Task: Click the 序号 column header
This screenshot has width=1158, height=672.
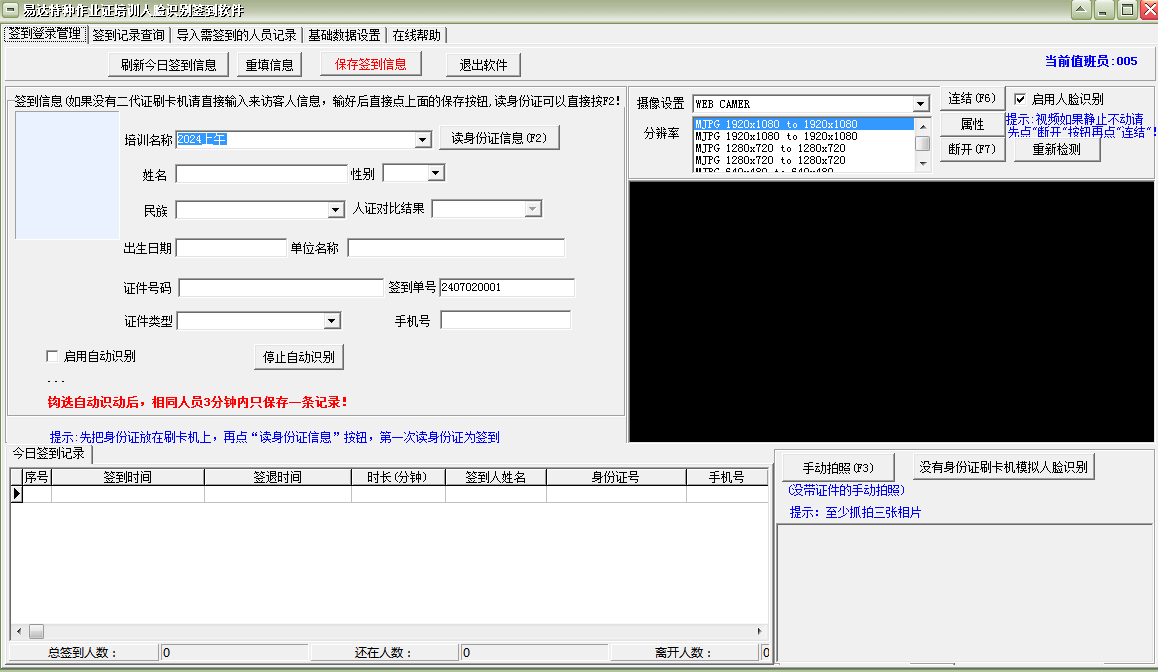Action: click(37, 477)
